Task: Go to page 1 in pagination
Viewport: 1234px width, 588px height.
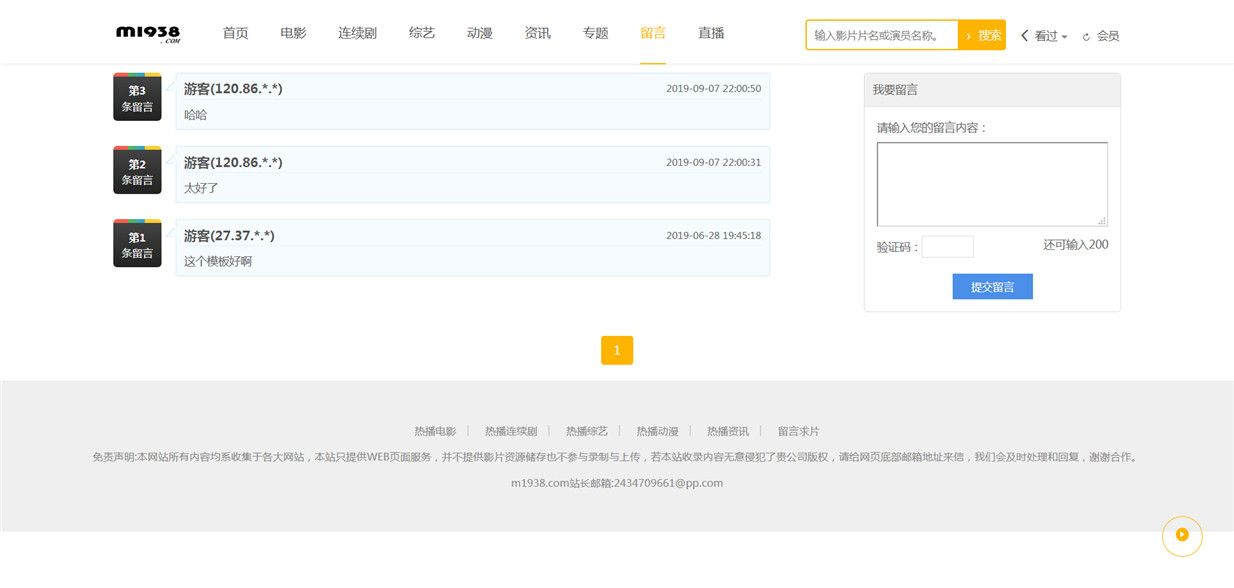Action: (617, 350)
